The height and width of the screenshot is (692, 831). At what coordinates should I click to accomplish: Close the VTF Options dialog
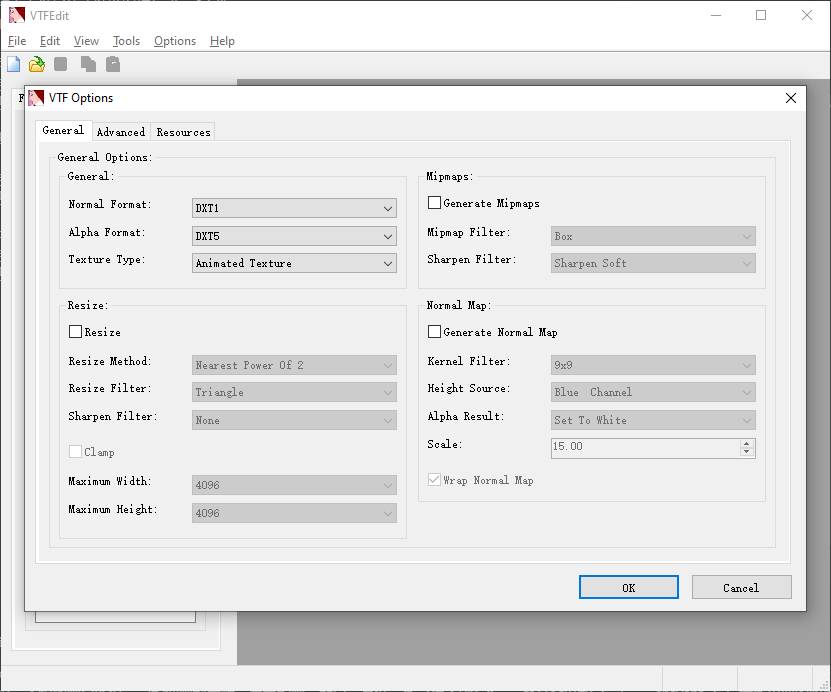791,98
